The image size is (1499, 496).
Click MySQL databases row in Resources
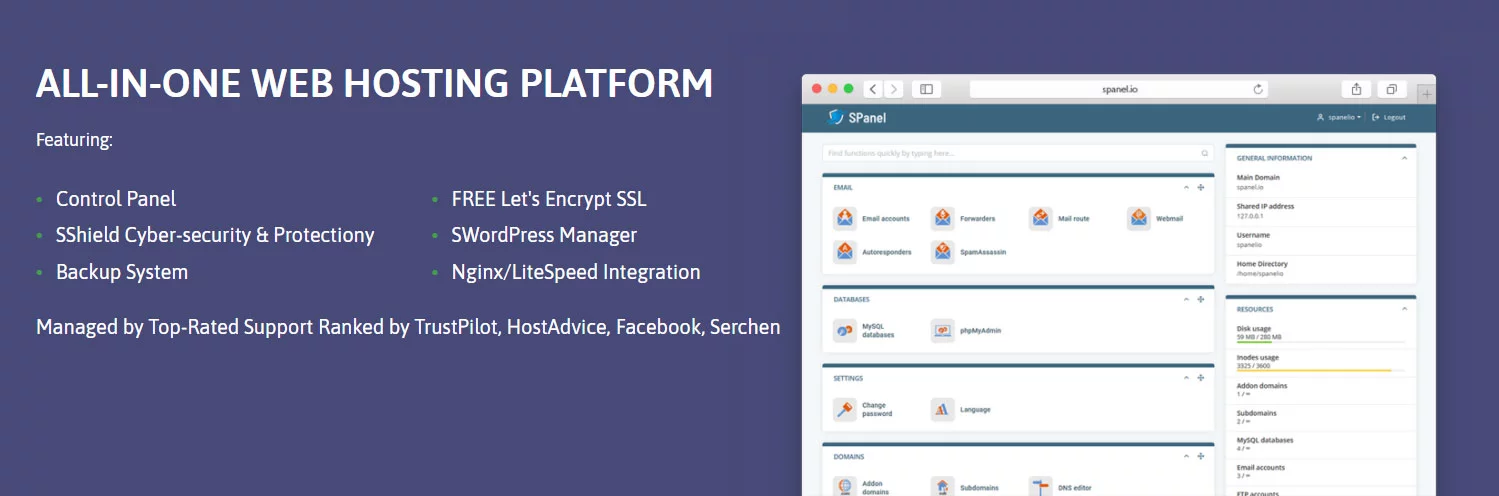click(x=1320, y=444)
